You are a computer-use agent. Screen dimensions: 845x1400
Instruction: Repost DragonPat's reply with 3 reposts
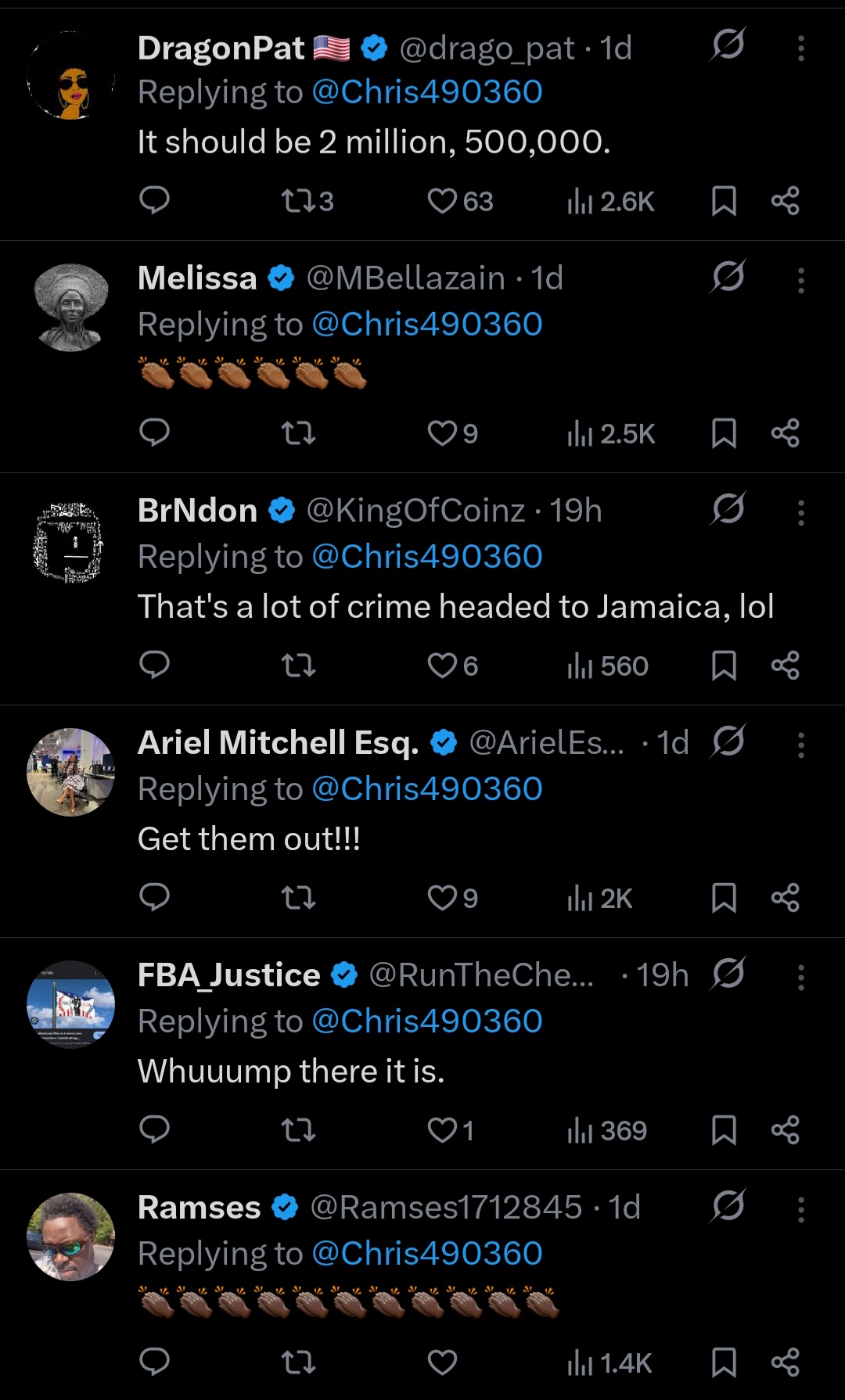(x=298, y=201)
